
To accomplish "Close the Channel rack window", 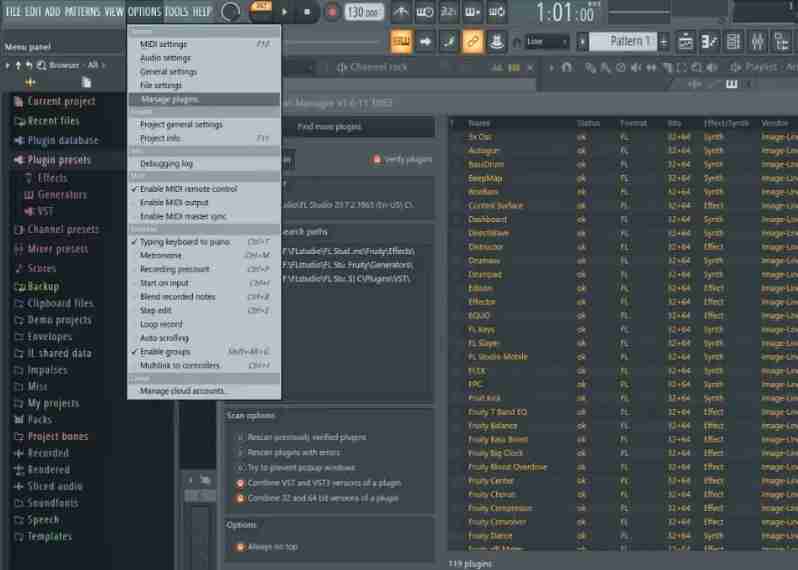I will pos(530,68).
